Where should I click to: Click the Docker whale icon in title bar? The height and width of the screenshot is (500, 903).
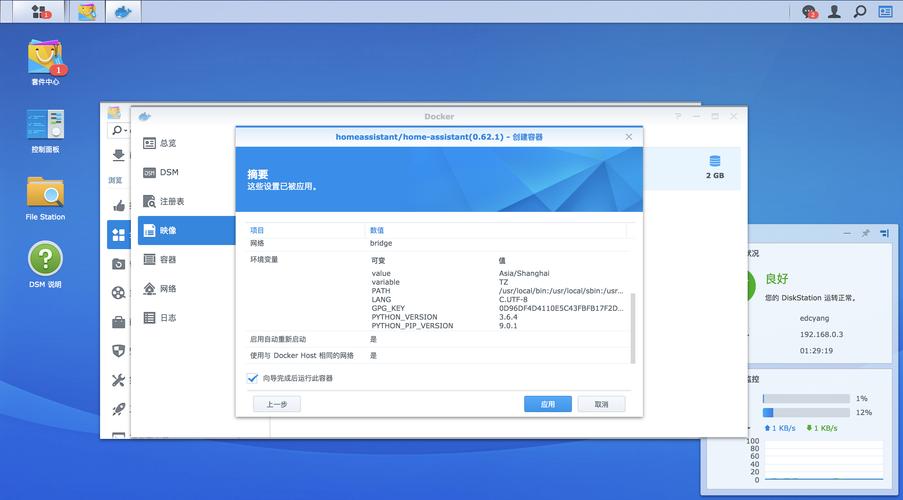point(145,116)
